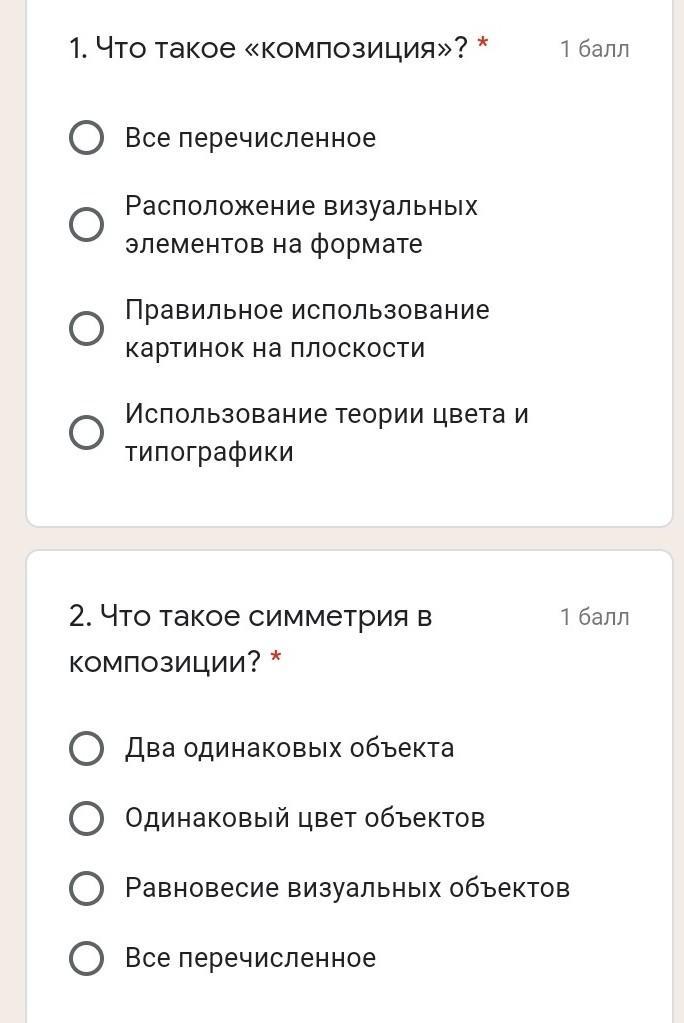Click label text «Все перечисленное» under composition question
Screen dimensions: 684x1023
pyautogui.click(x=251, y=138)
